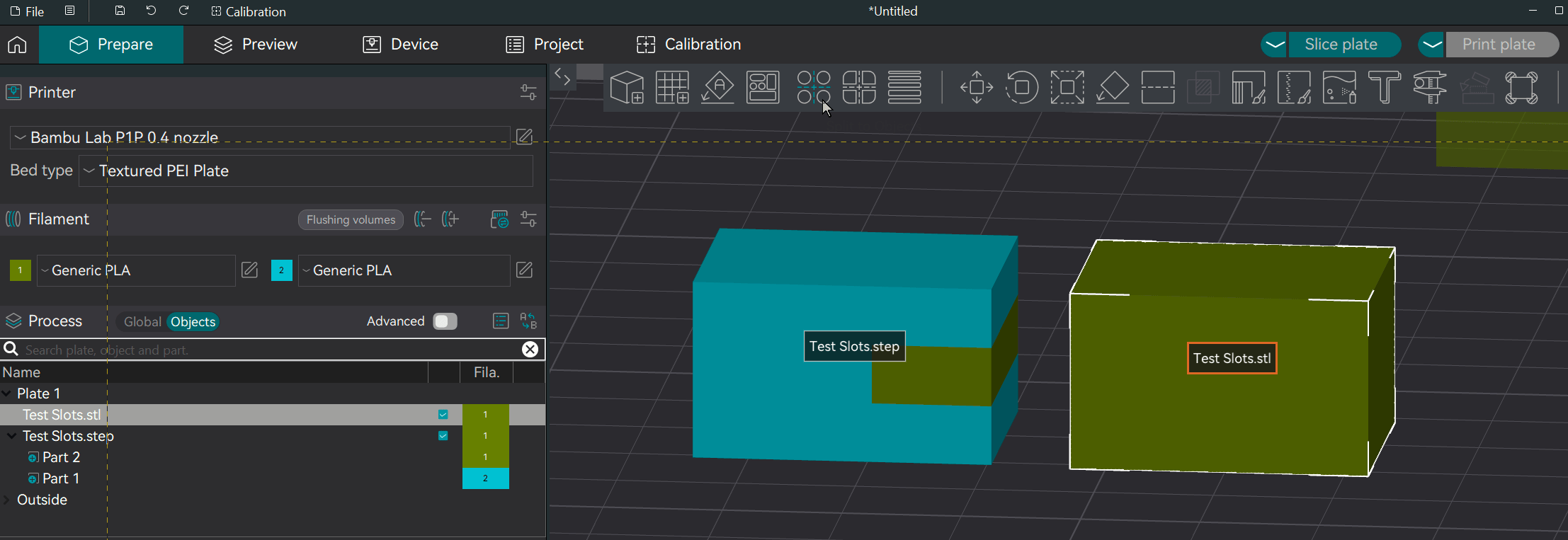The height and width of the screenshot is (540, 1568).
Task: Click the Add plate grid icon
Action: point(672,88)
